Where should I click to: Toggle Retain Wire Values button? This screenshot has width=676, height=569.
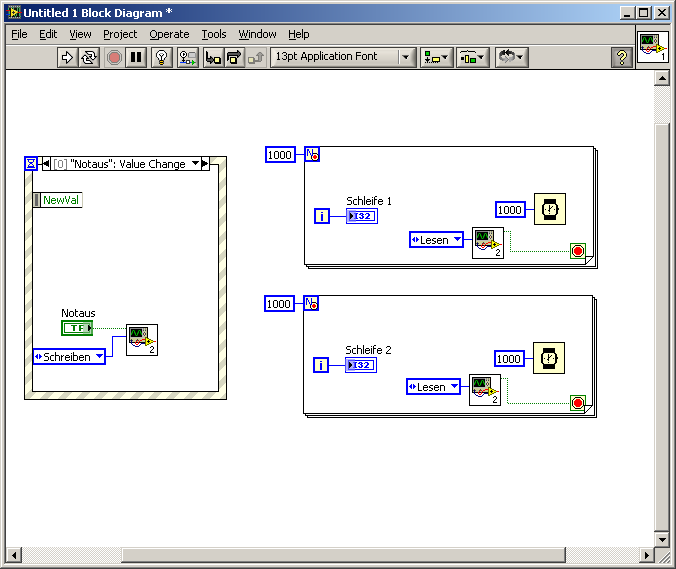click(x=188, y=57)
